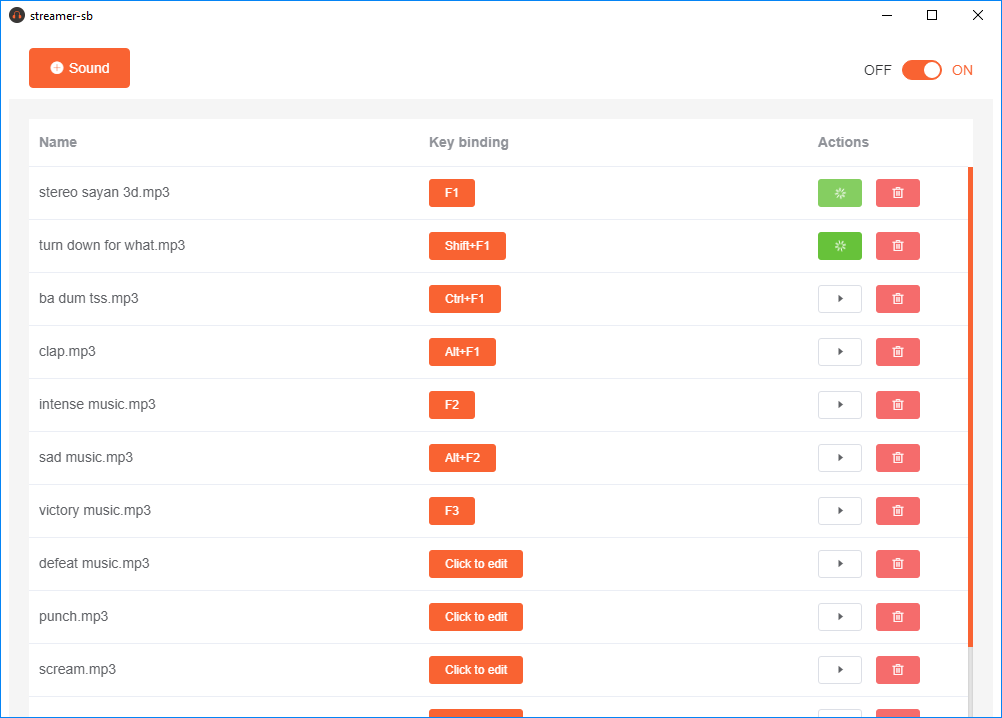The image size is (1002, 718).
Task: Edit the Ctrl+F1 key binding
Action: click(465, 299)
